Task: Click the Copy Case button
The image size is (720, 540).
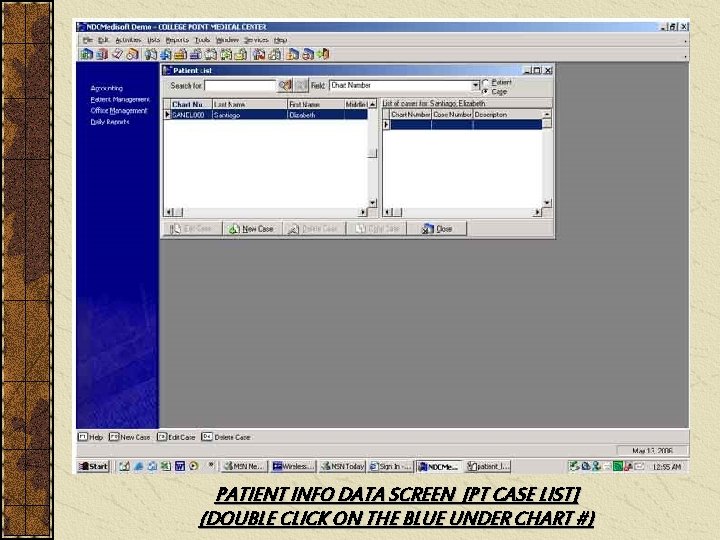Action: (377, 229)
